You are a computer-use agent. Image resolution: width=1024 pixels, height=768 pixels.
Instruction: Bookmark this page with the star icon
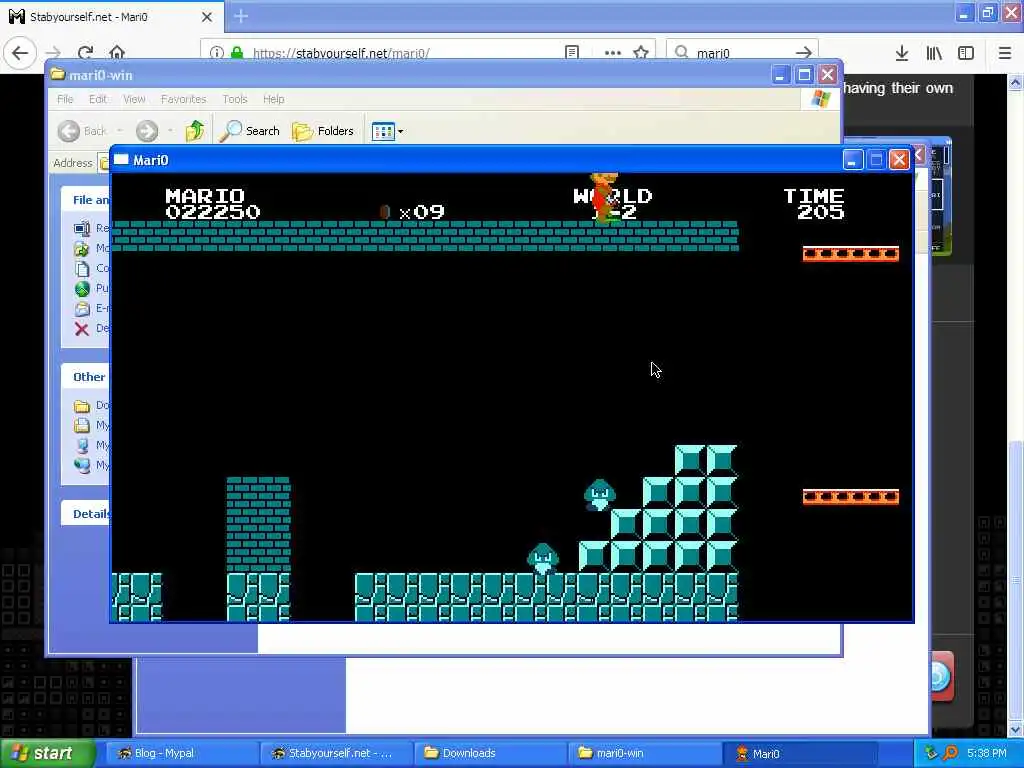click(x=641, y=53)
